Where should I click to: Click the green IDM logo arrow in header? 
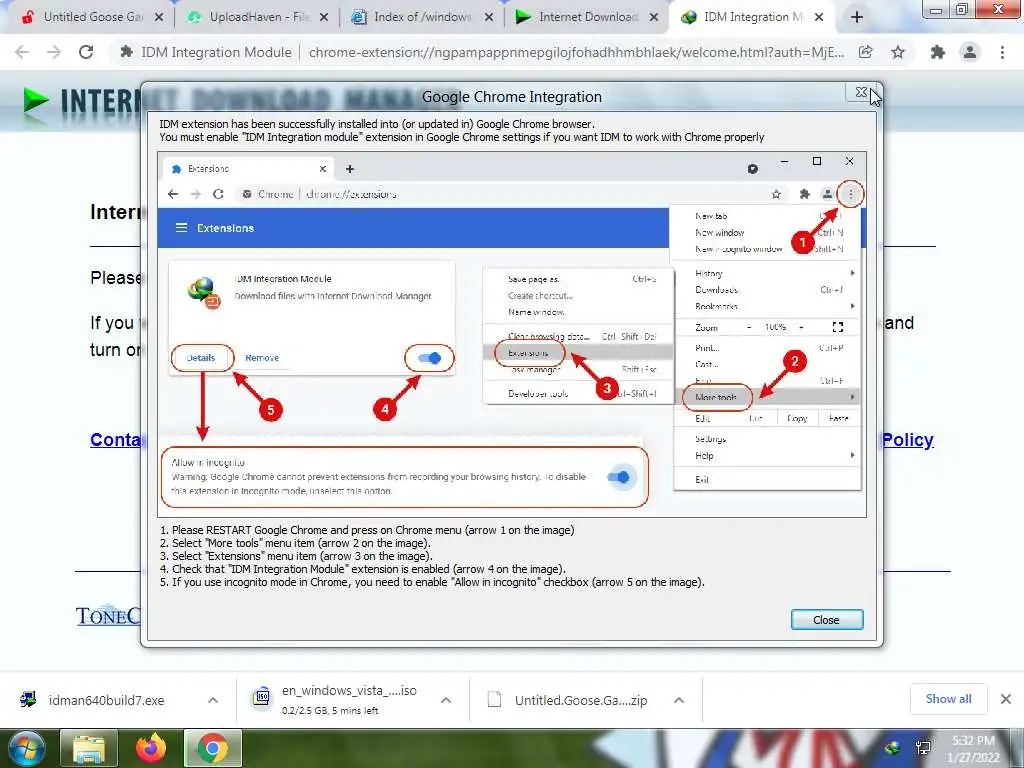point(36,100)
